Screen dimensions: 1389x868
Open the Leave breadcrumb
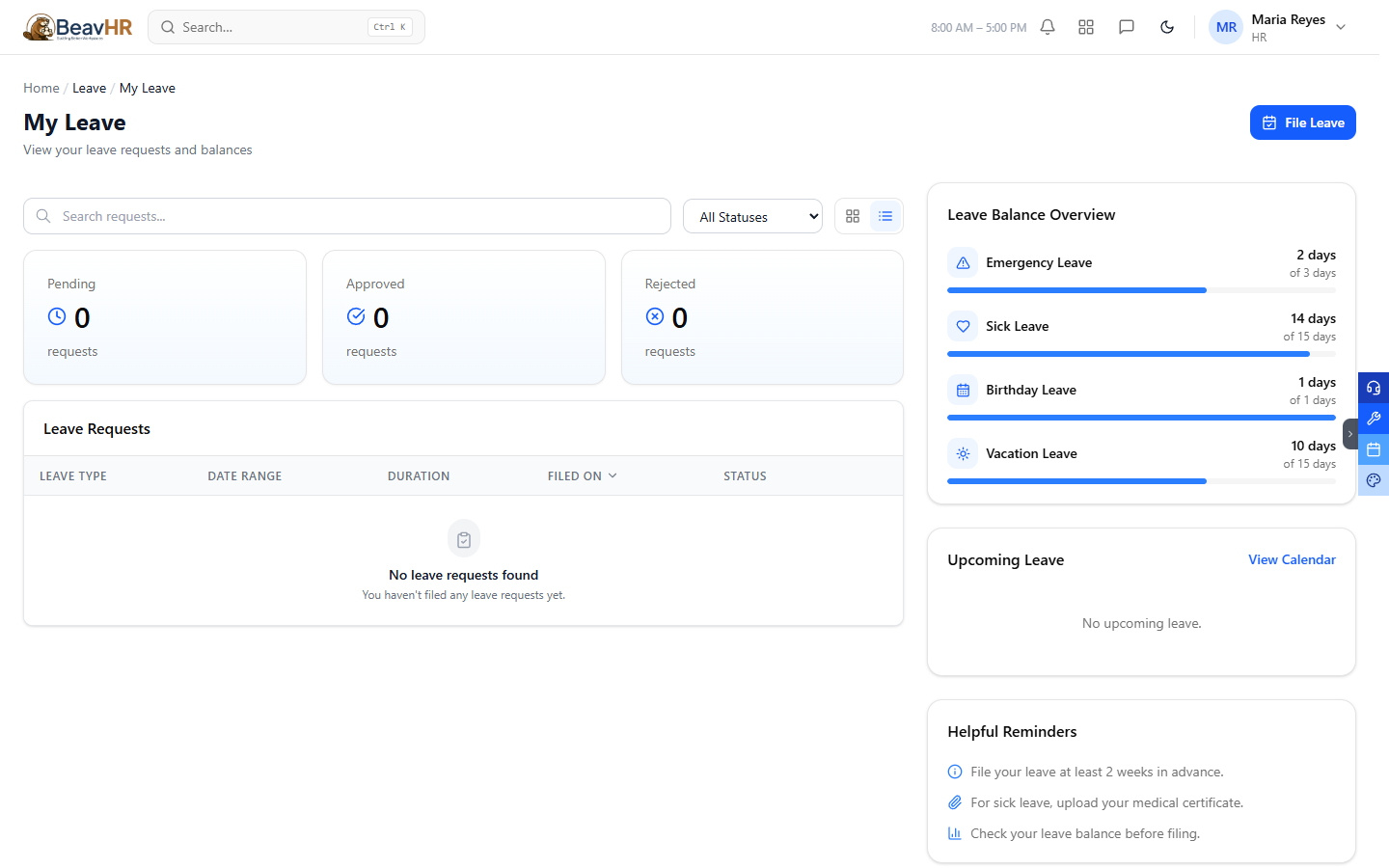pos(90,88)
